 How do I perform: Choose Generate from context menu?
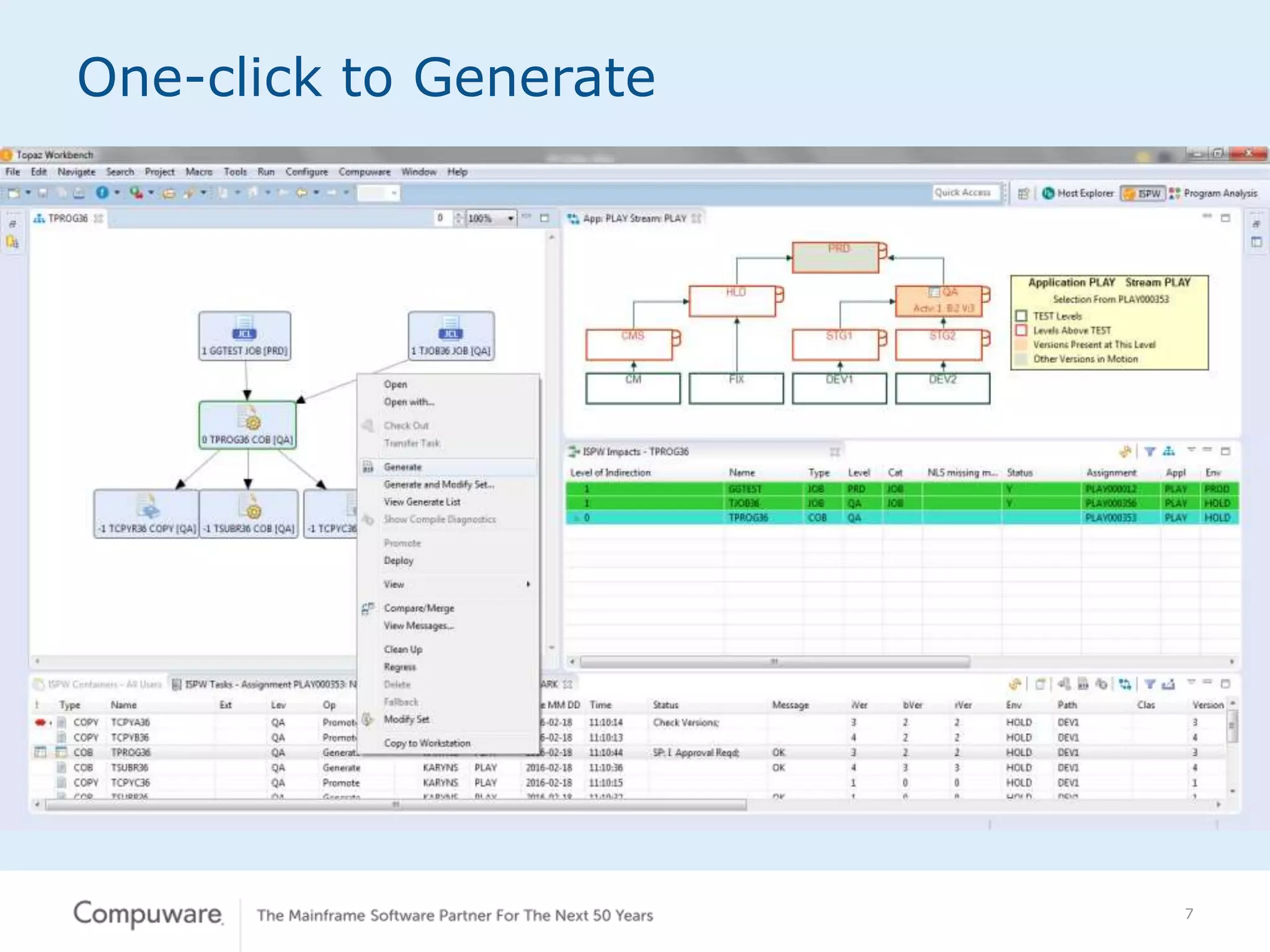pos(448,467)
